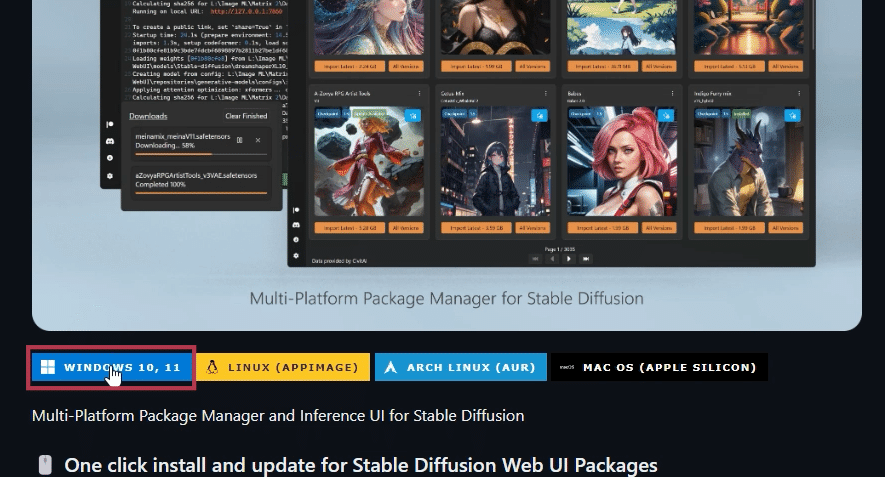The width and height of the screenshot is (885, 477).
Task: Click the Arch Linux (AUR) badge
Action: pyautogui.click(x=461, y=367)
